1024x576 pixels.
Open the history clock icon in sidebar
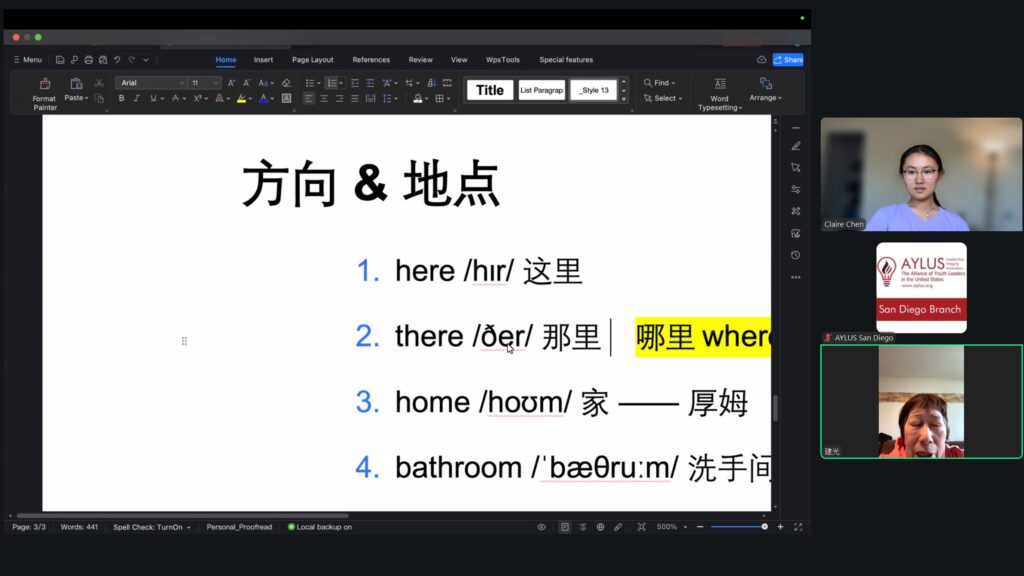click(x=796, y=255)
